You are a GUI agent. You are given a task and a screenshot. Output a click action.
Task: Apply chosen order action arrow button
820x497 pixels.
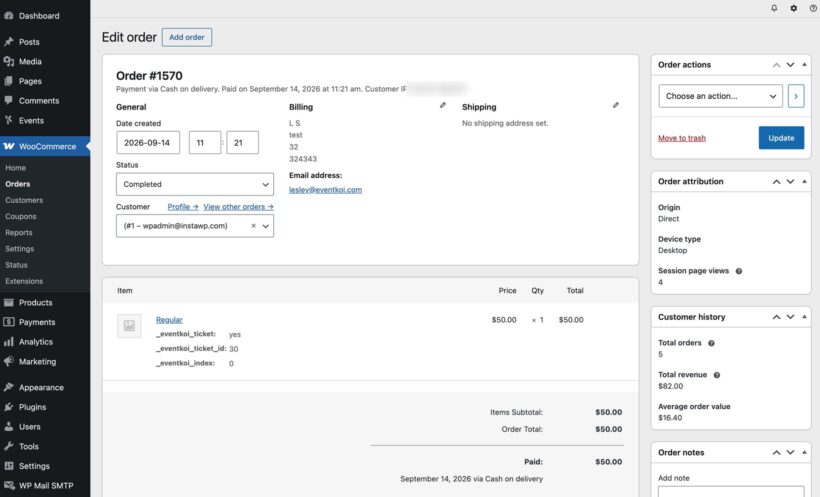796,96
